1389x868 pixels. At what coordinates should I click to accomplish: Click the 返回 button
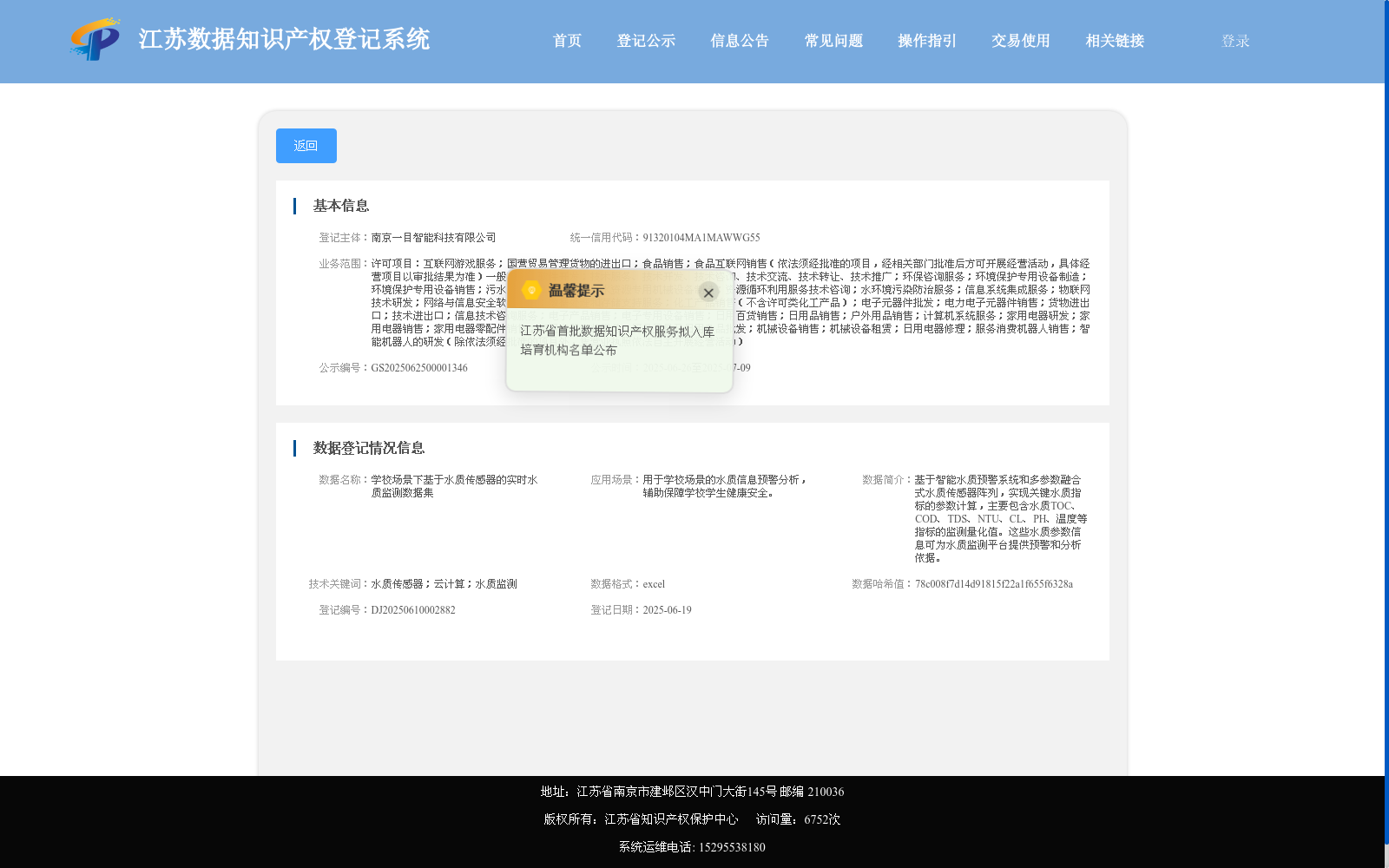[x=306, y=146]
